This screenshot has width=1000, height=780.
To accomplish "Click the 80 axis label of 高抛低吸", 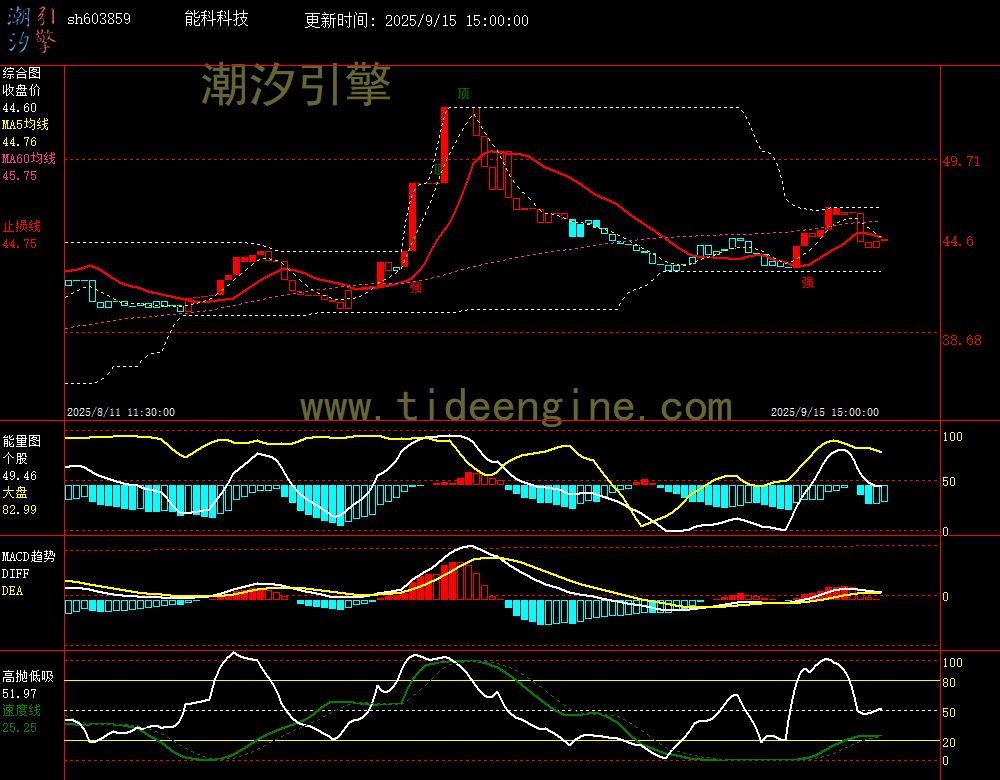I will click(x=949, y=683).
